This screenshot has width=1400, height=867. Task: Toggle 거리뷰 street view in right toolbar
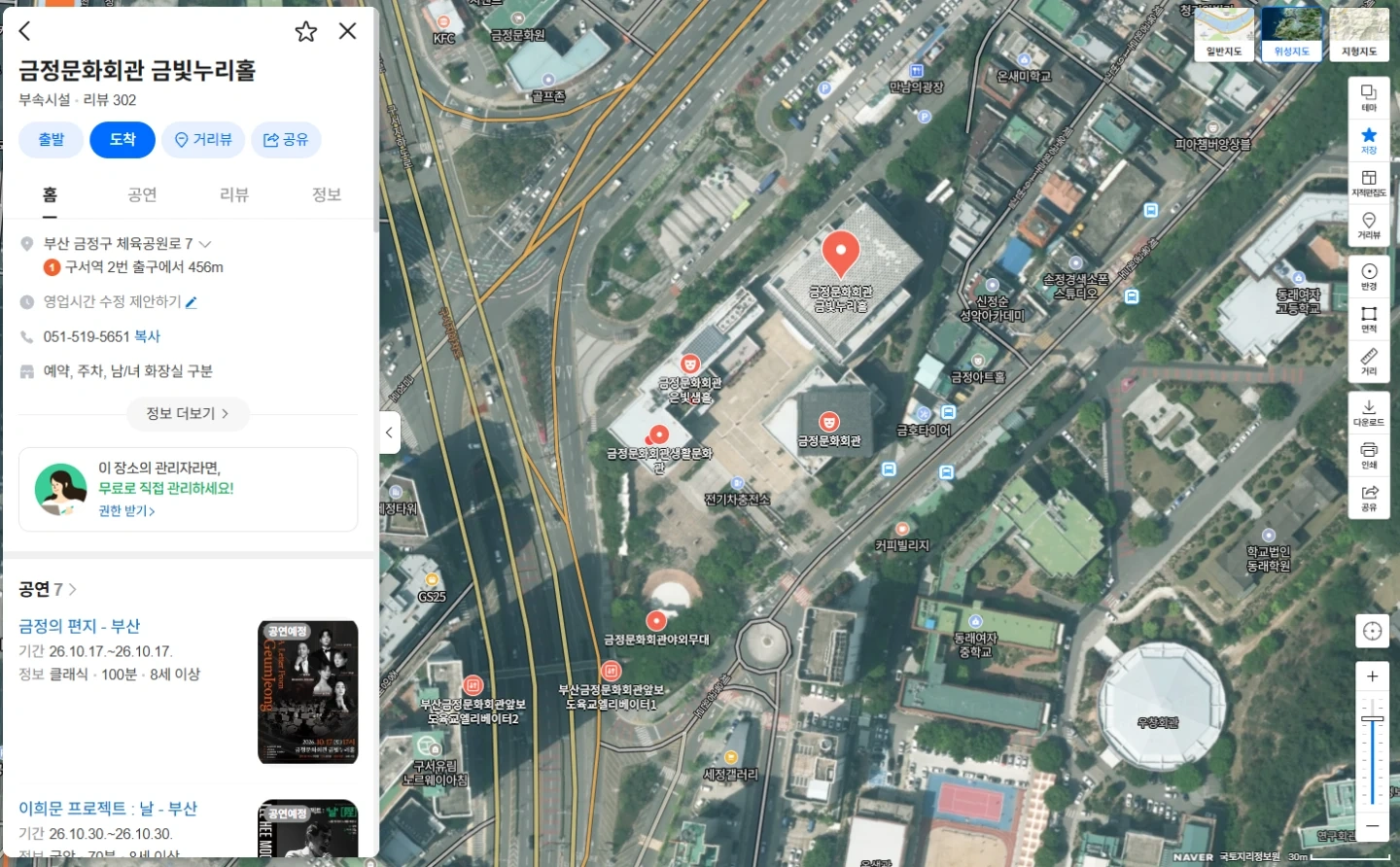click(x=1369, y=225)
